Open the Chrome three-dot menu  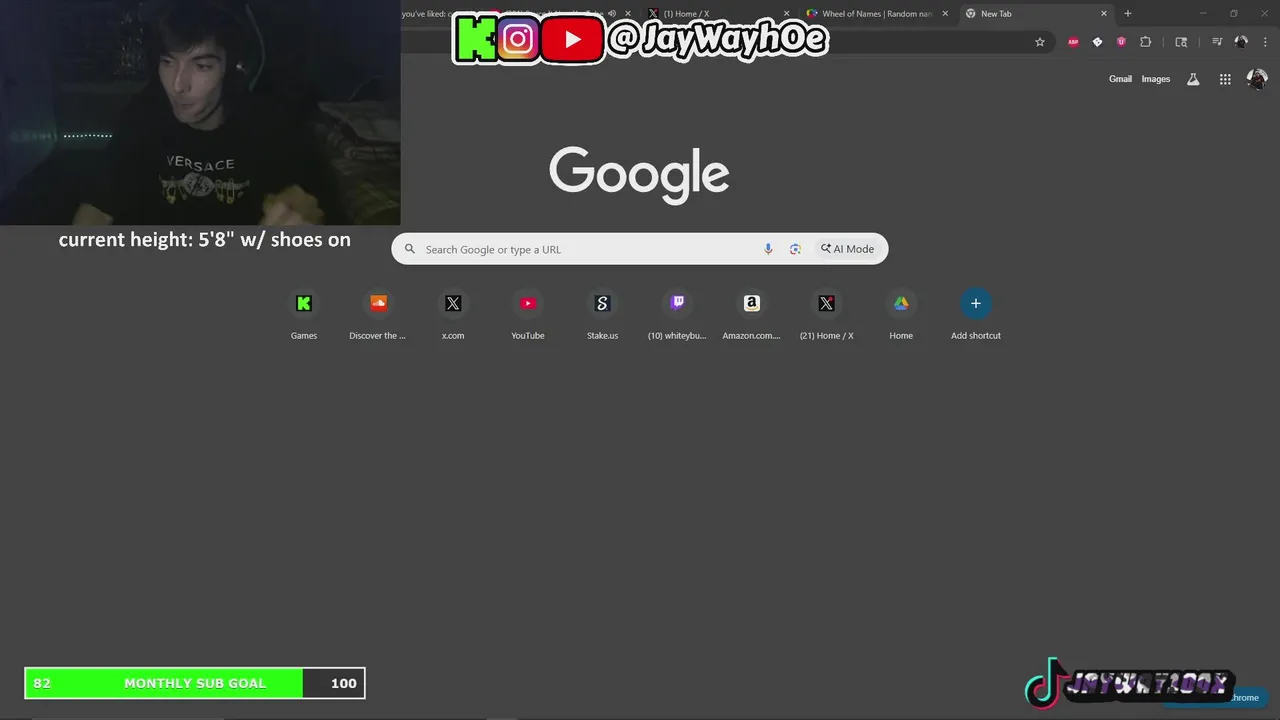(x=1264, y=42)
